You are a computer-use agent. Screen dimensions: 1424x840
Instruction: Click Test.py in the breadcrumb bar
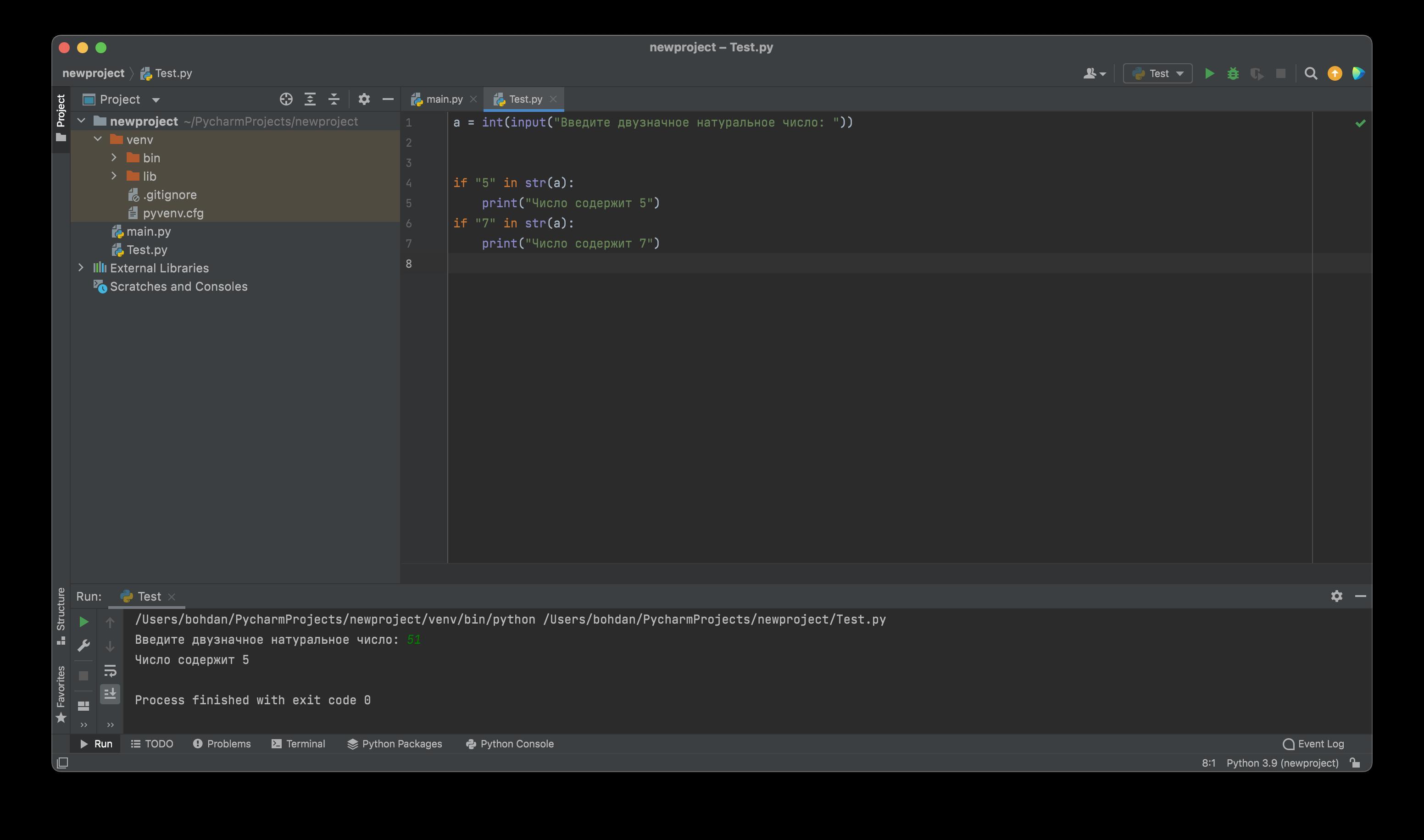click(x=167, y=73)
